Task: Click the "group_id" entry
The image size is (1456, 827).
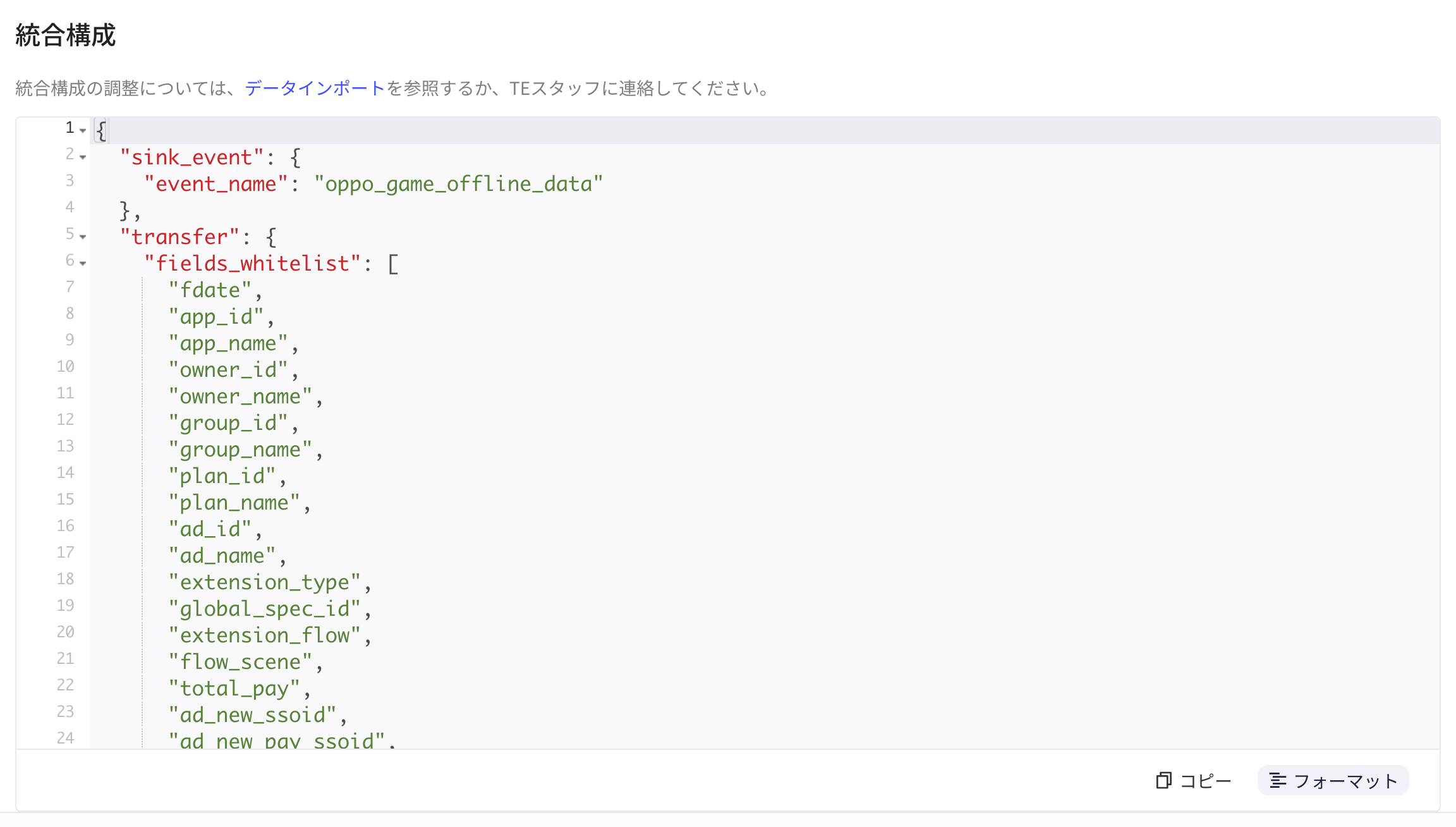Action: pos(228,423)
